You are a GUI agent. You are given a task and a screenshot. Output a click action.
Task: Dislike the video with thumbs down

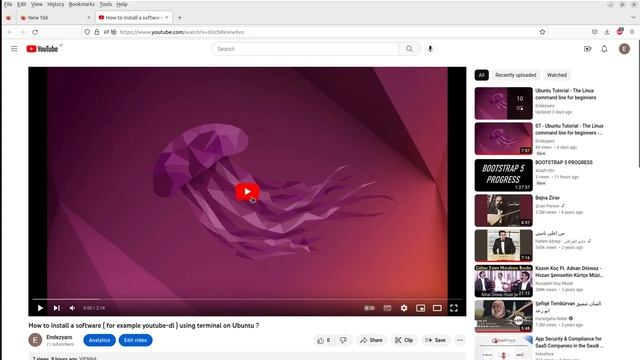[x=343, y=340]
